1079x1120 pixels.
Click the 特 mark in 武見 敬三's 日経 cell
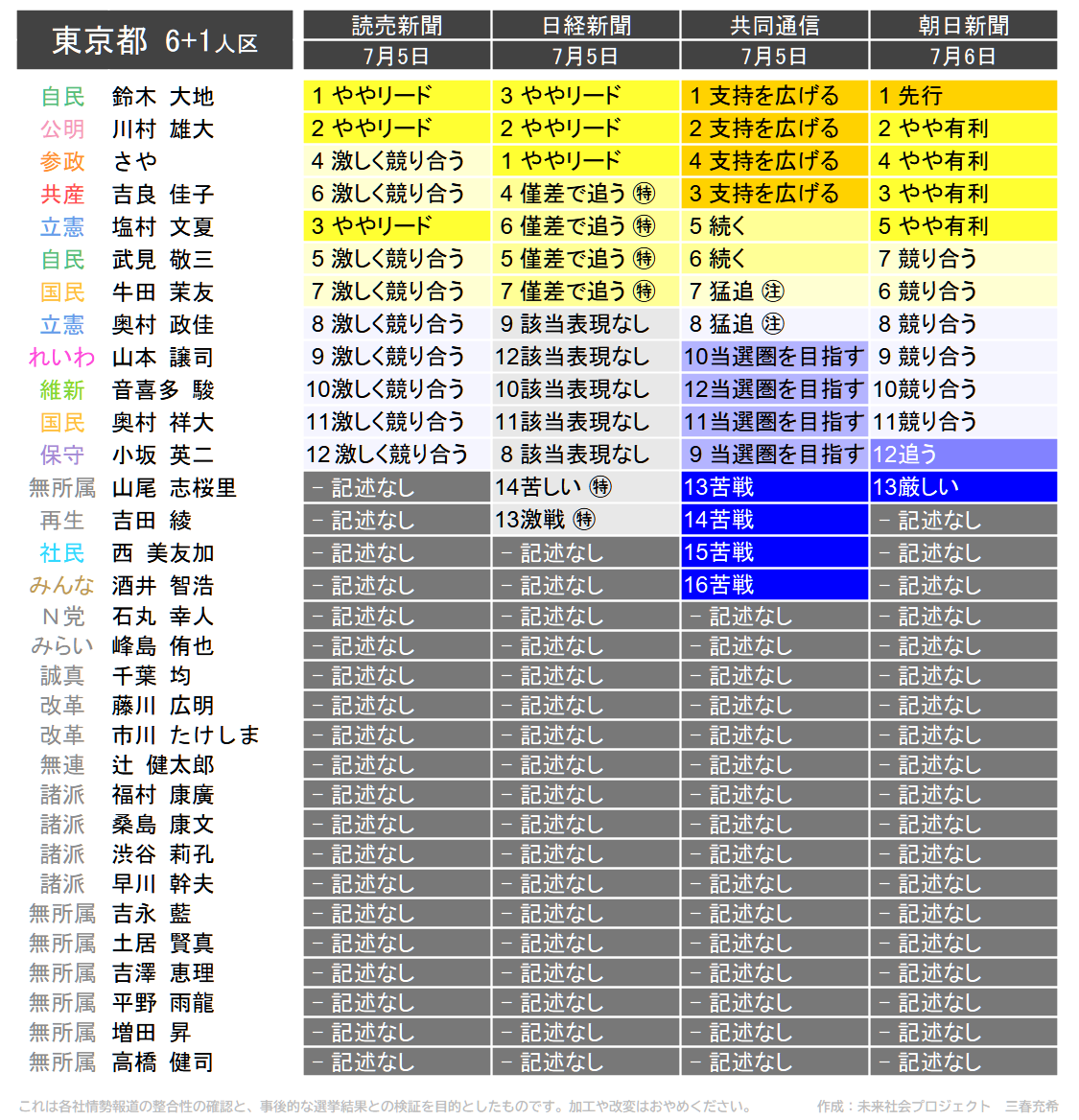click(644, 259)
